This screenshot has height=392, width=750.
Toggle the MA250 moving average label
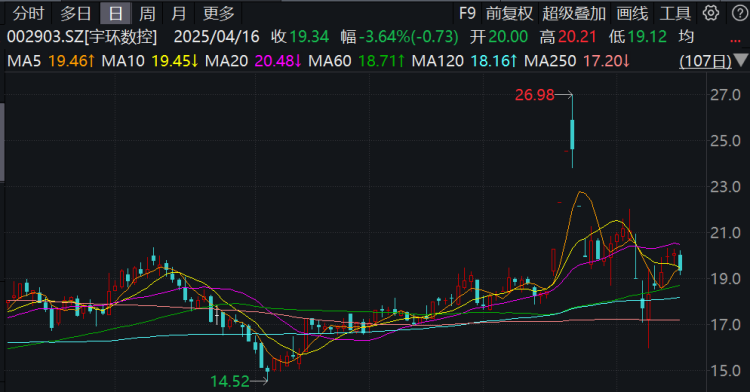(551, 61)
